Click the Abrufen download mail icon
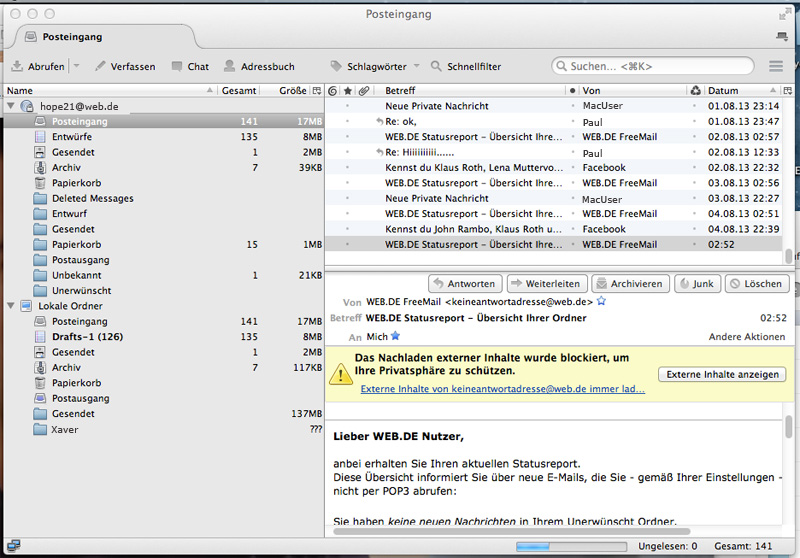This screenshot has width=800, height=558. (x=17, y=66)
